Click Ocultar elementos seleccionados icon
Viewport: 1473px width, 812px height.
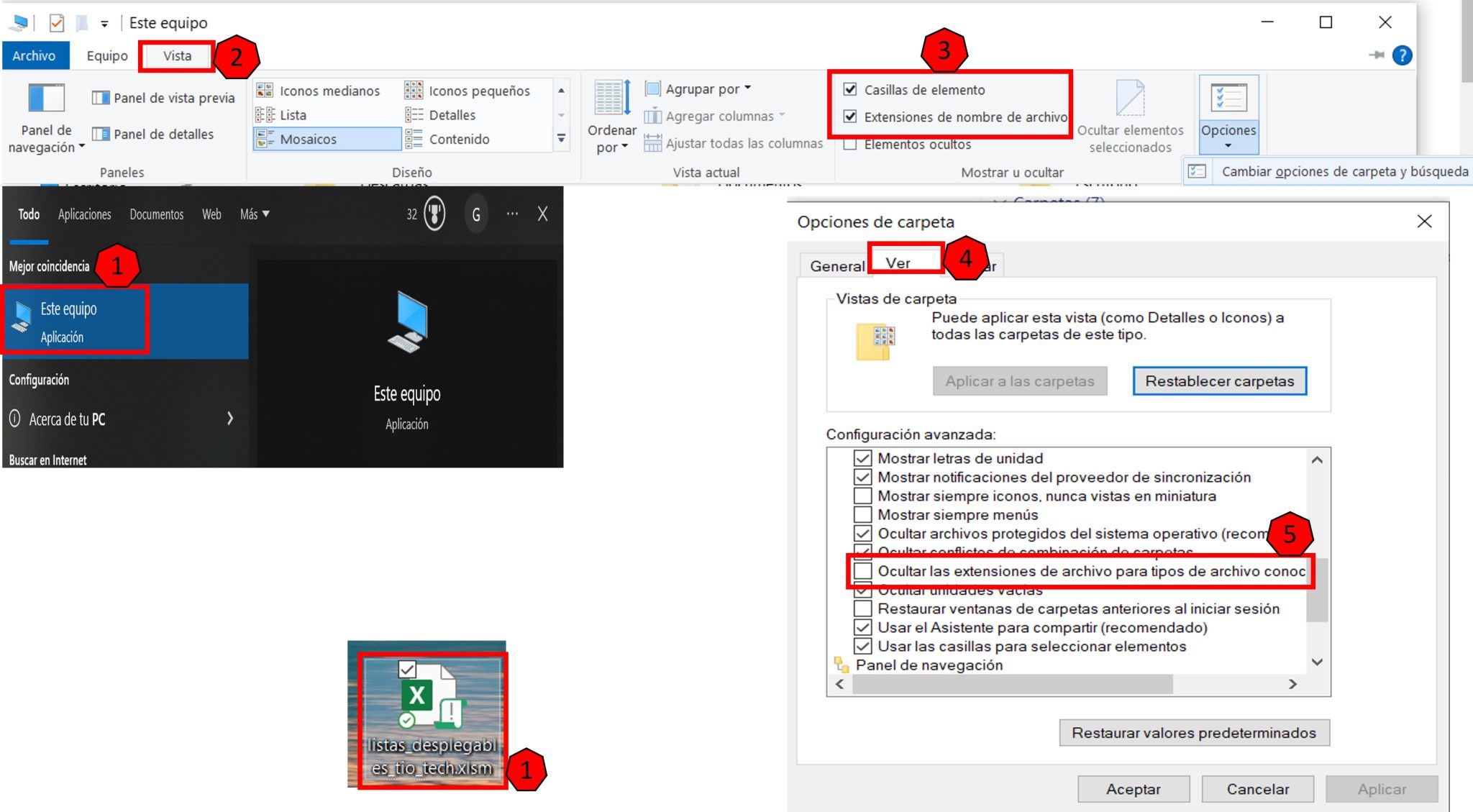[1130, 98]
